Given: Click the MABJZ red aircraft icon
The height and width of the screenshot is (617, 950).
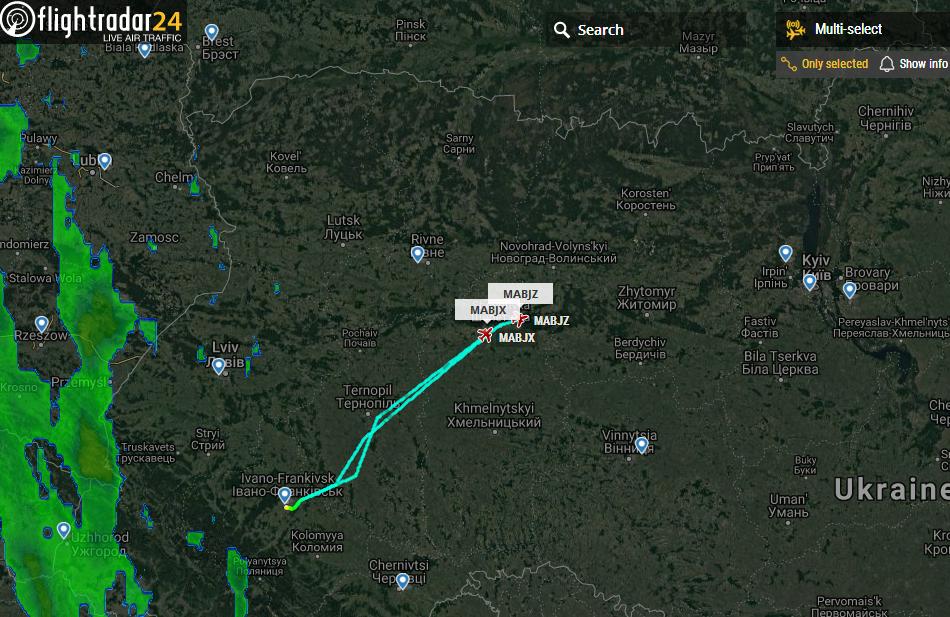Looking at the screenshot, I should pos(521,319).
